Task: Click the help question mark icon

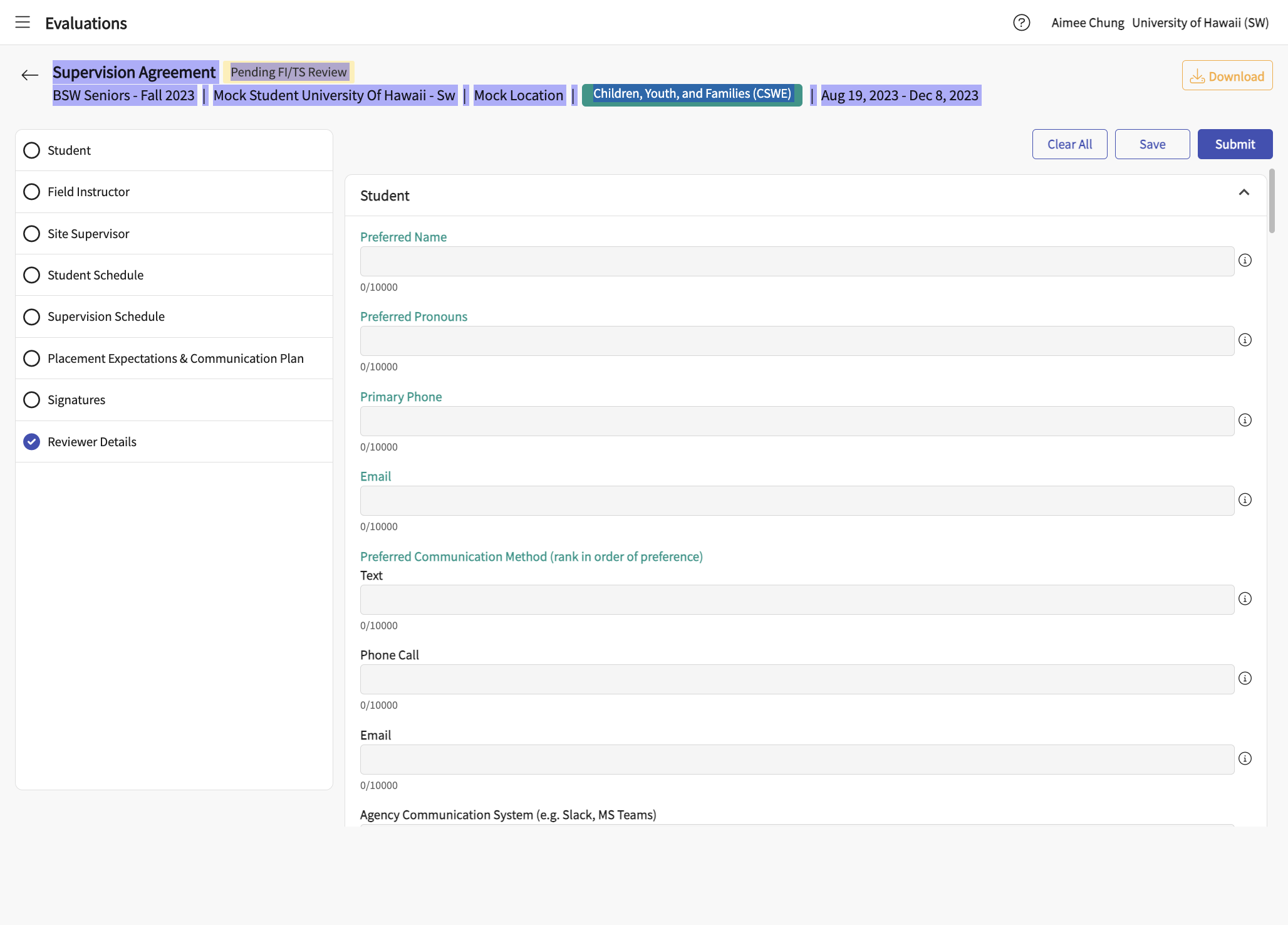Action: [1021, 23]
